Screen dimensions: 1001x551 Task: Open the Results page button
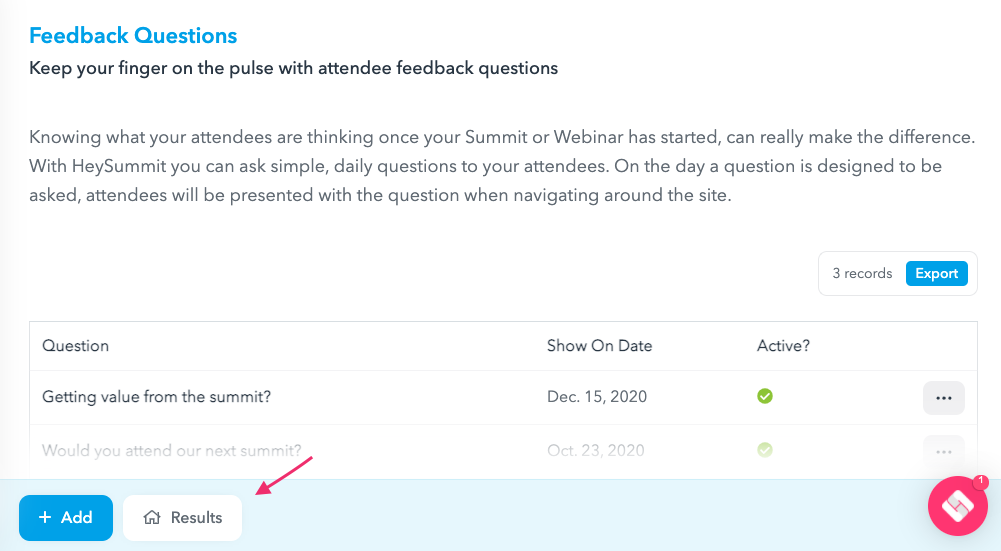[183, 517]
